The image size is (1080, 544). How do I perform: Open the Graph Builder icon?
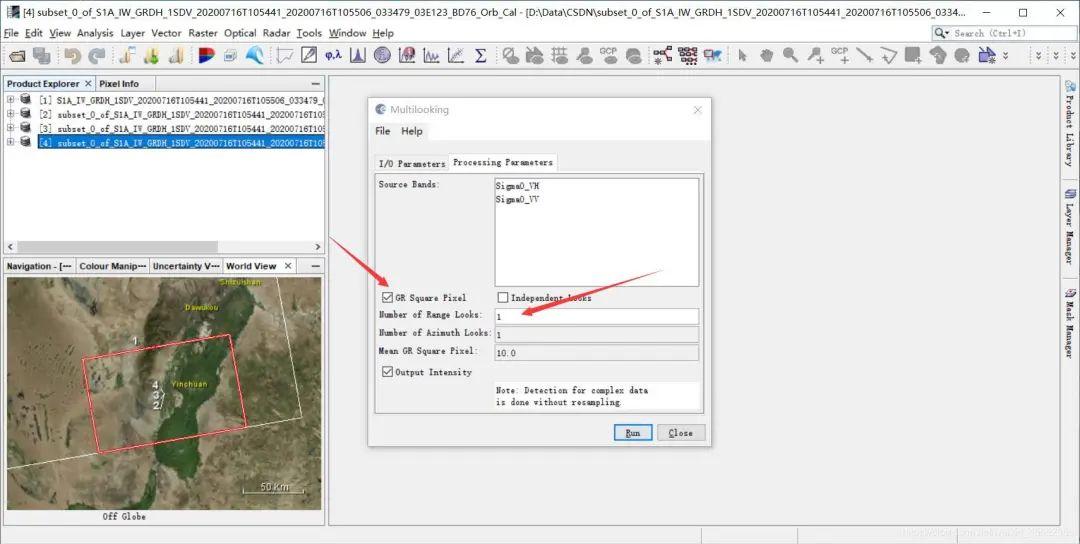pyautogui.click(x=662, y=56)
